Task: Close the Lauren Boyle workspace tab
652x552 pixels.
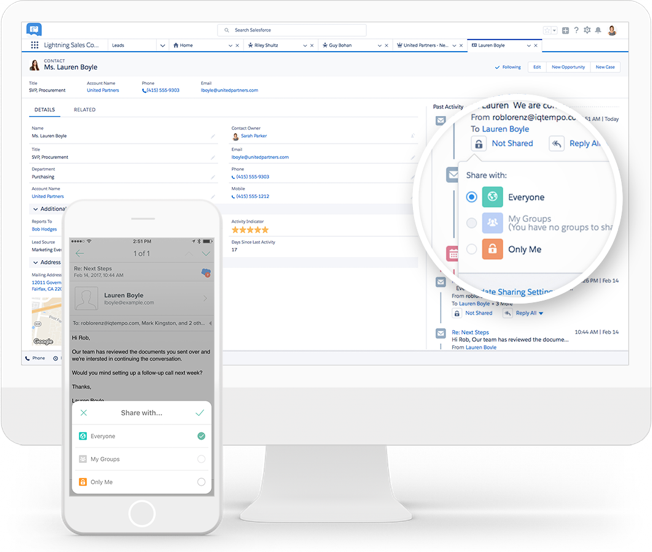Action: [536, 45]
